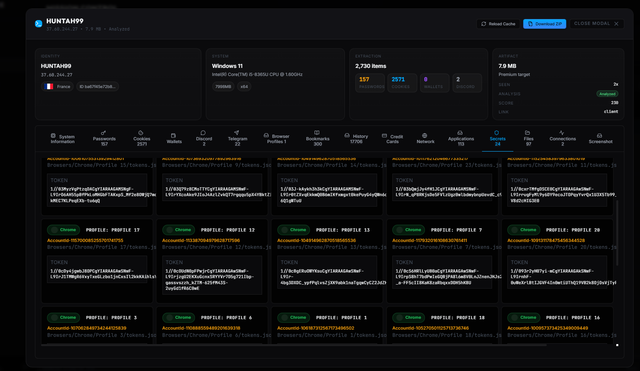Click the path Browsers/Chrome/Profile 11/tokens
Image resolution: width=640 pixels, height=371 pixels.
pos(562,165)
